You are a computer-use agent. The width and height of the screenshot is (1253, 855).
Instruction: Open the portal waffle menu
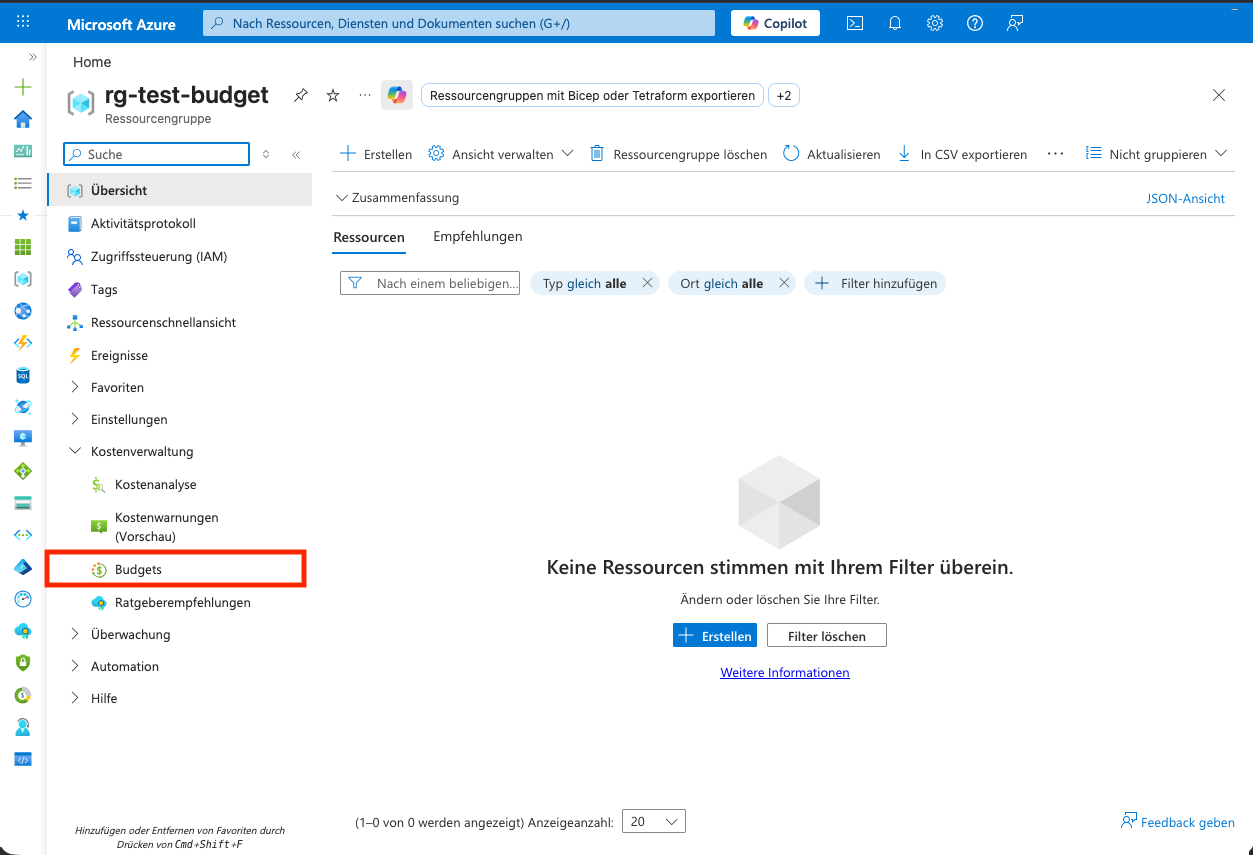(x=23, y=23)
